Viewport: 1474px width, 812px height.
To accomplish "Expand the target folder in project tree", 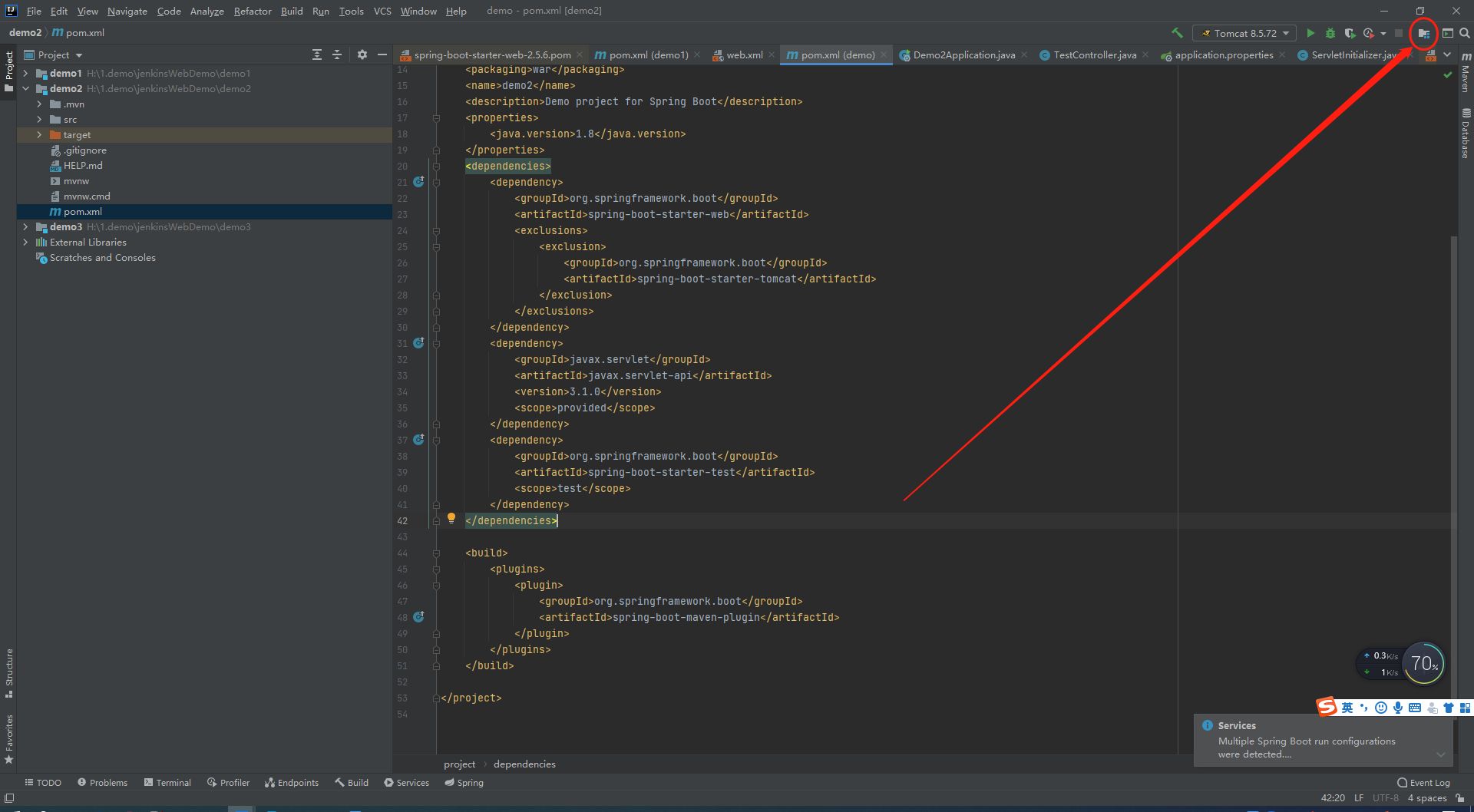I will (39, 135).
